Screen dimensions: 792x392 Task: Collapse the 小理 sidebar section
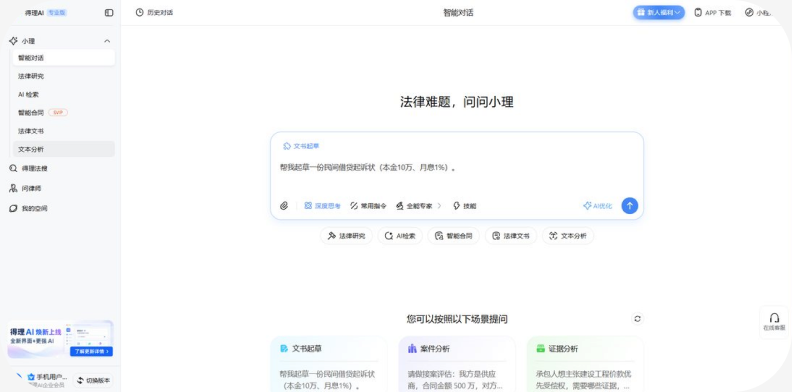(x=107, y=41)
